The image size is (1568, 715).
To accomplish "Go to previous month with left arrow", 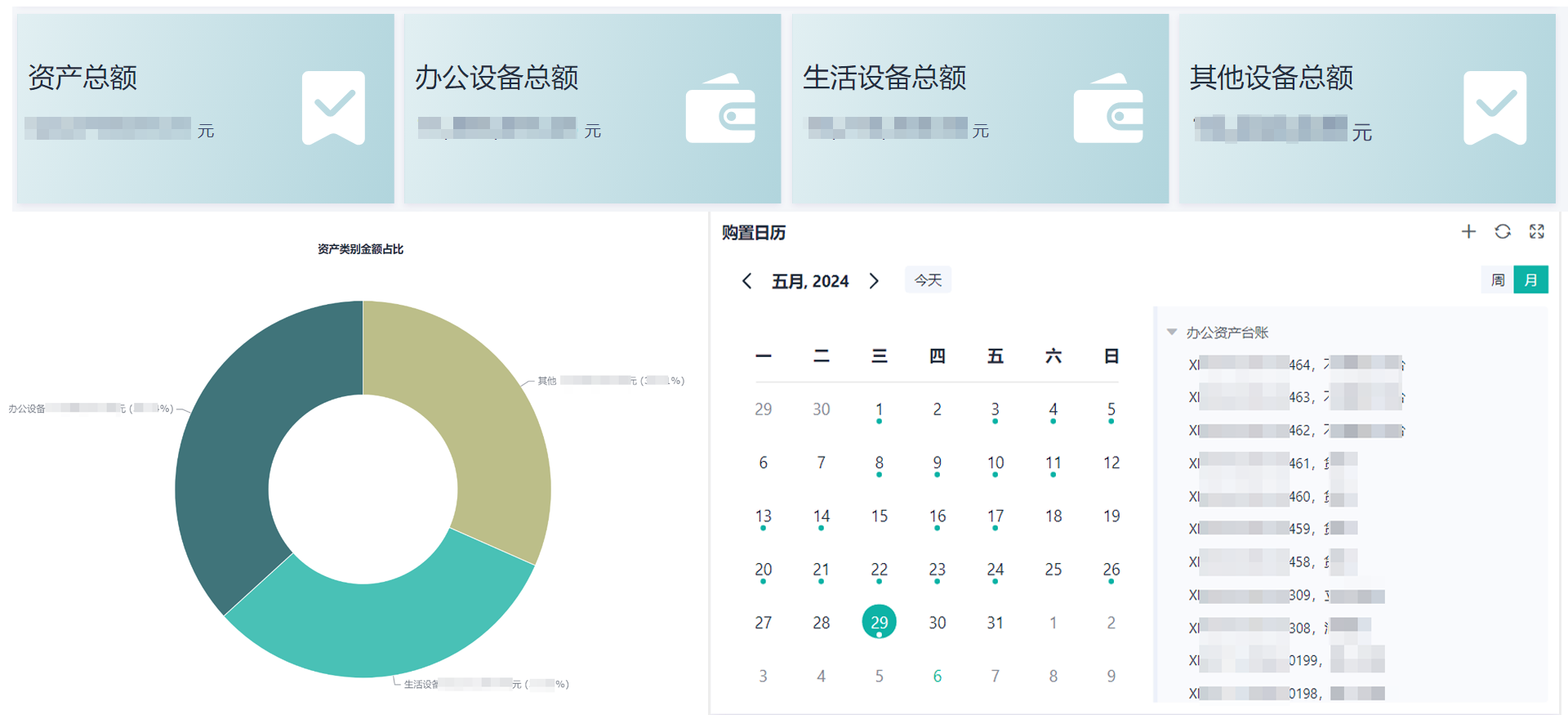I will (746, 281).
